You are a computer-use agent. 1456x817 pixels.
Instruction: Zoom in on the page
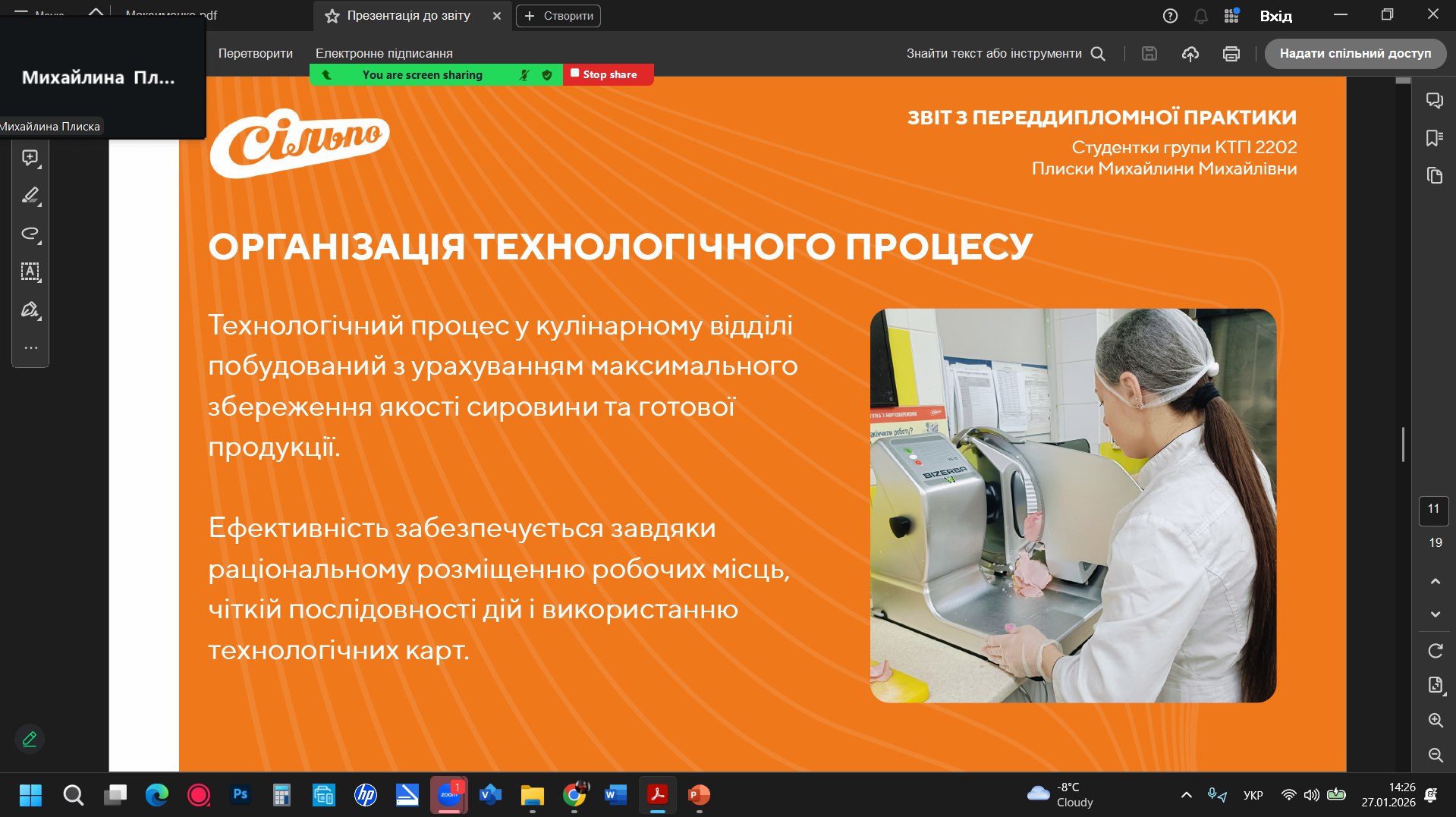(1435, 720)
